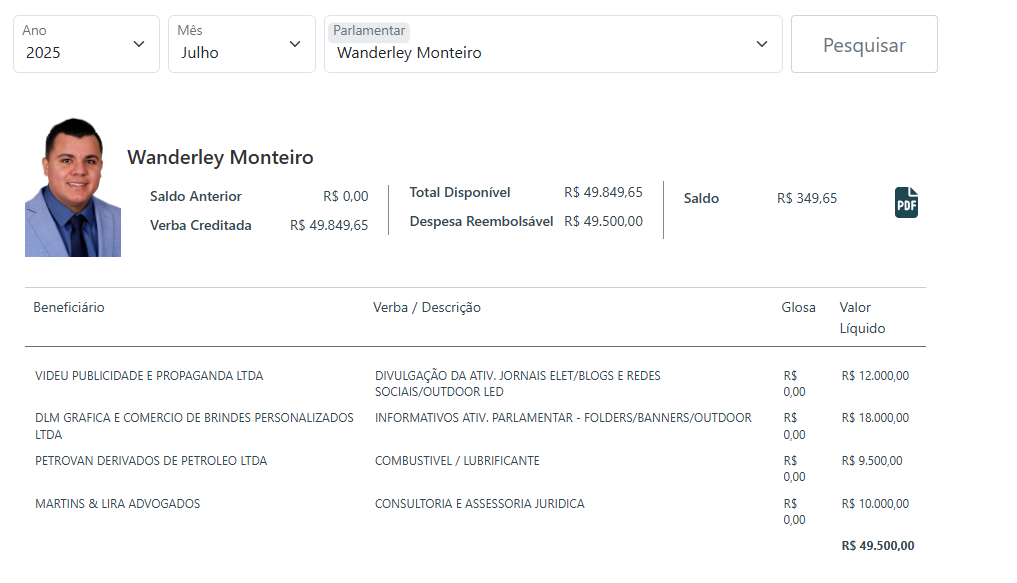Click CONSULTORIA E ASSESSORIA JURIDICA description
The image size is (1017, 583).
479,504
